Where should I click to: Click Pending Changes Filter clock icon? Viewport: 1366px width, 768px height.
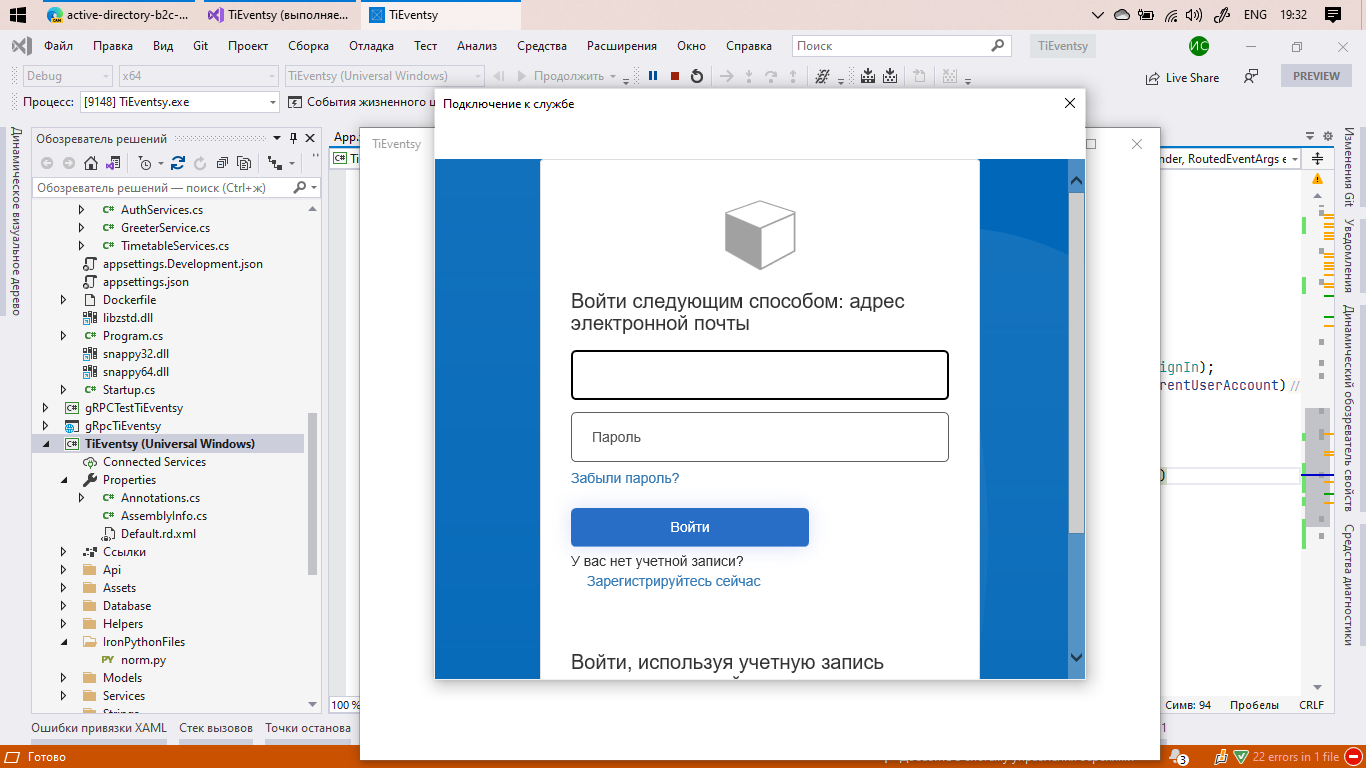(x=145, y=163)
